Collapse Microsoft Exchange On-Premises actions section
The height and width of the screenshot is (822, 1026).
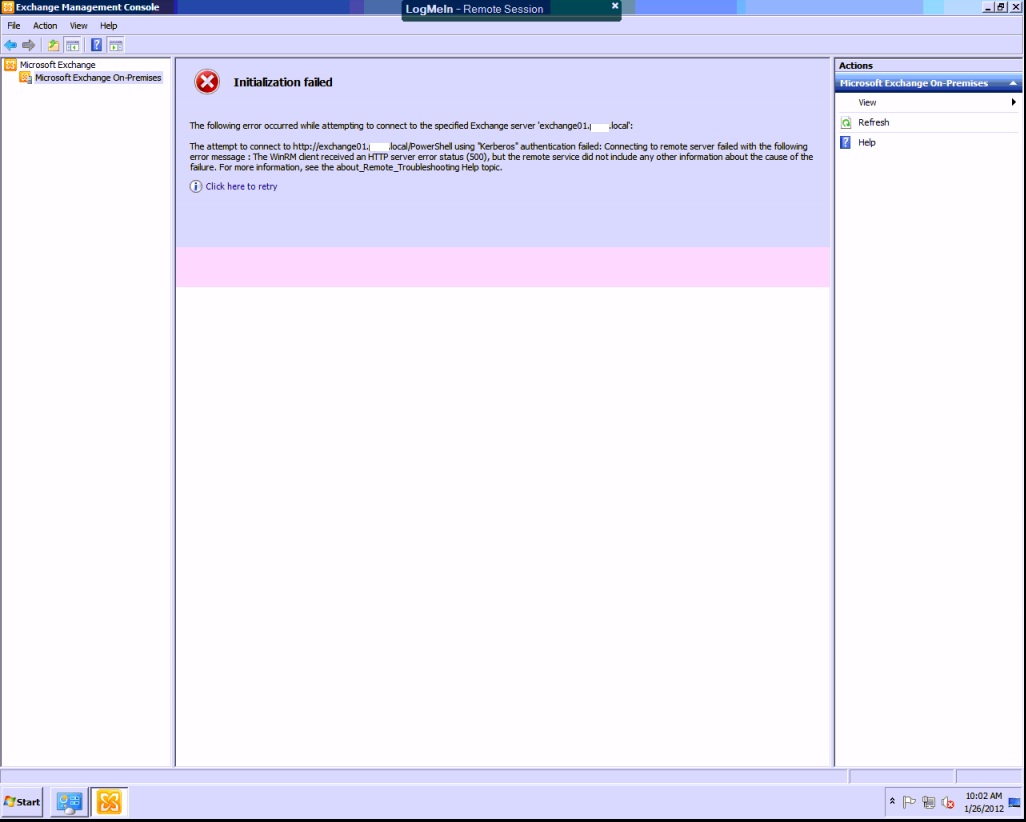point(1013,84)
